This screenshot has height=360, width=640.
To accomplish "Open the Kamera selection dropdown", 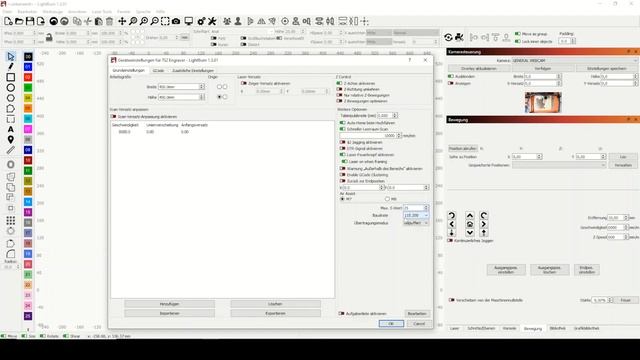I will 574,60.
